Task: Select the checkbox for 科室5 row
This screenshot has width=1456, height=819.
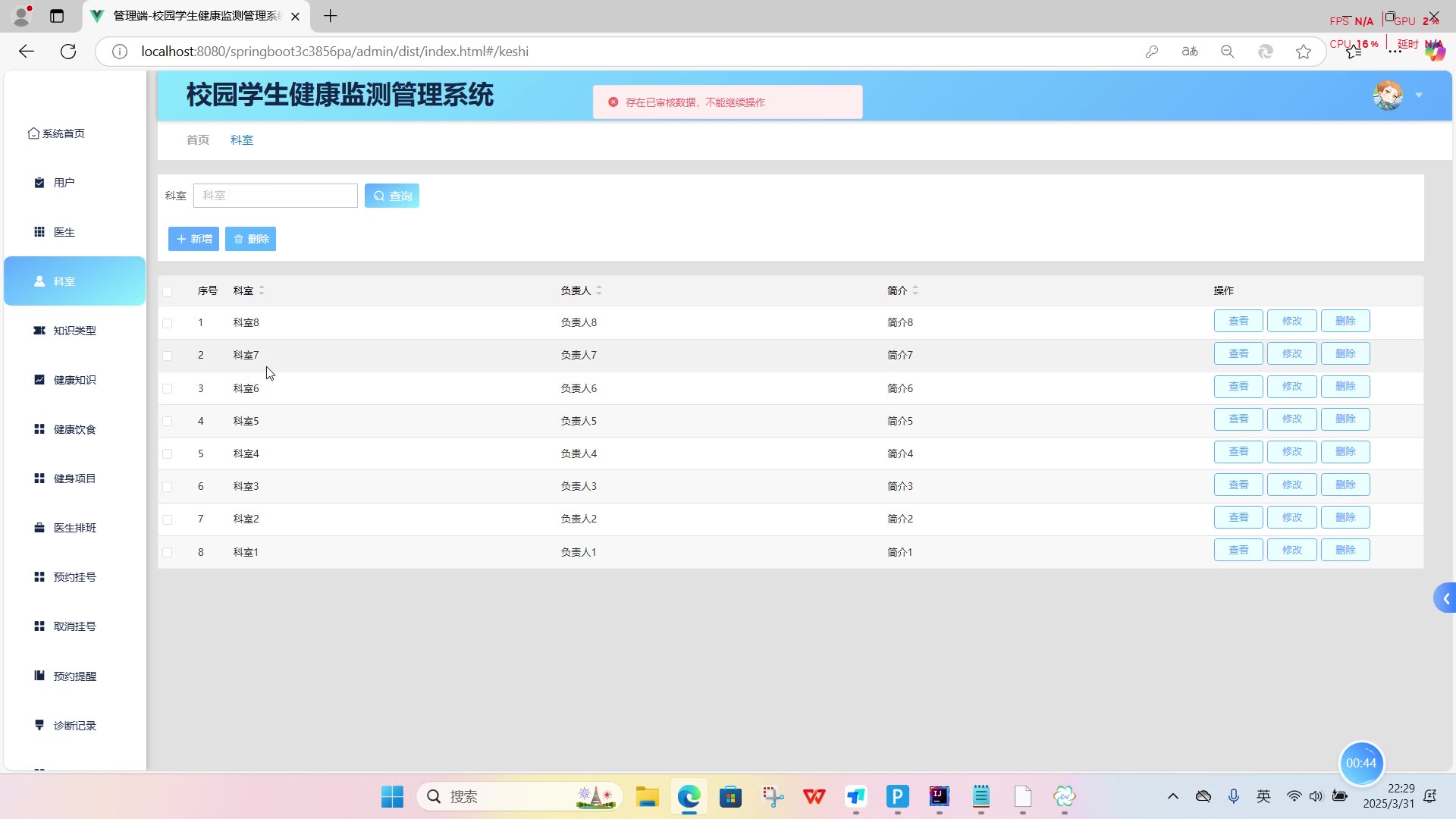Action: tap(168, 422)
